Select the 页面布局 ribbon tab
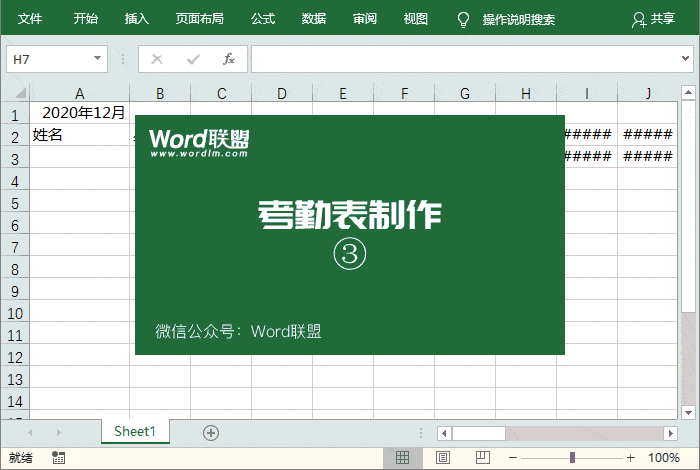This screenshot has height=470, width=700. pos(200,19)
